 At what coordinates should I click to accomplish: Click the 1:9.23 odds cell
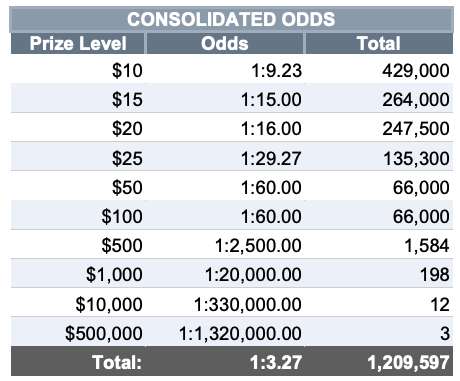coord(225,71)
